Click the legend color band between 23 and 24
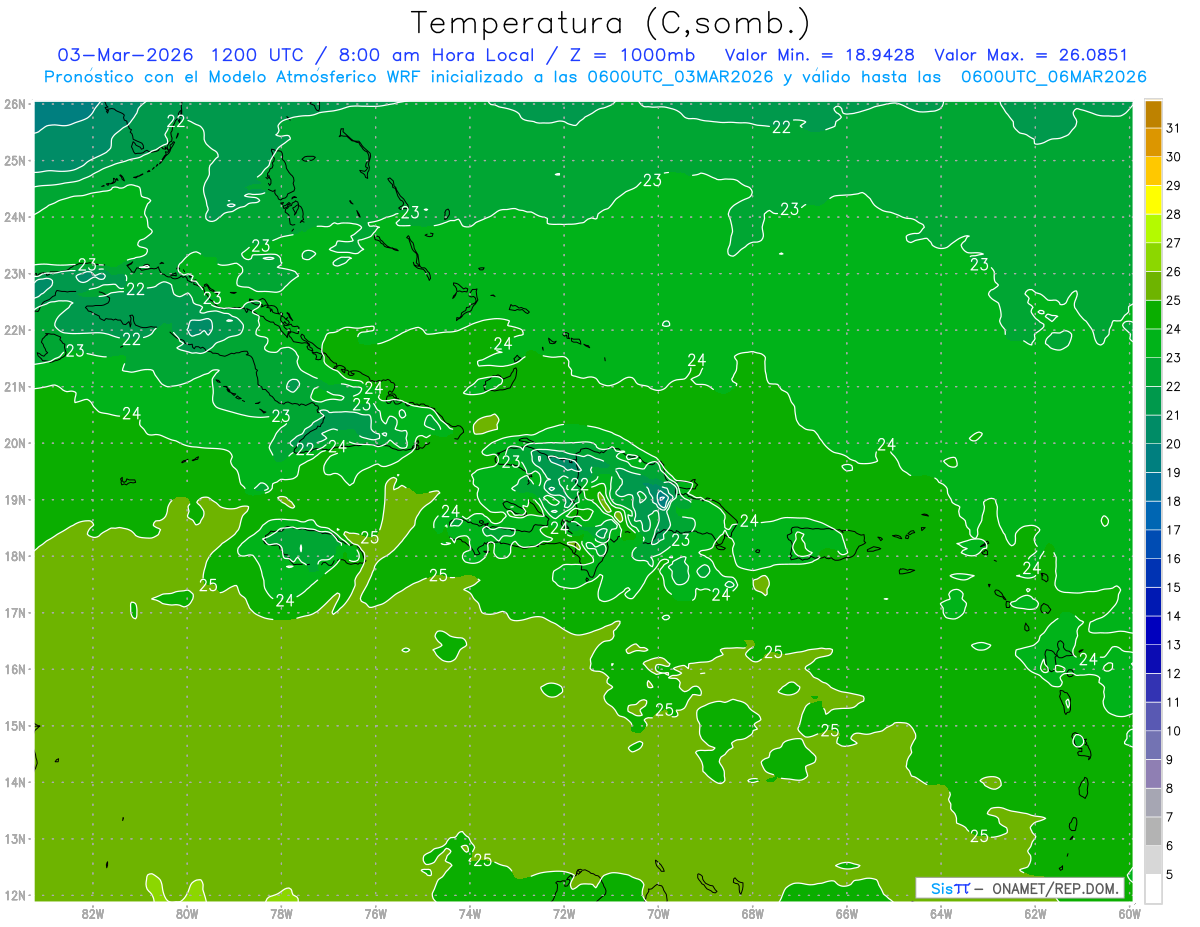Screen dimensions: 1200x927 pyautogui.click(x=1153, y=344)
